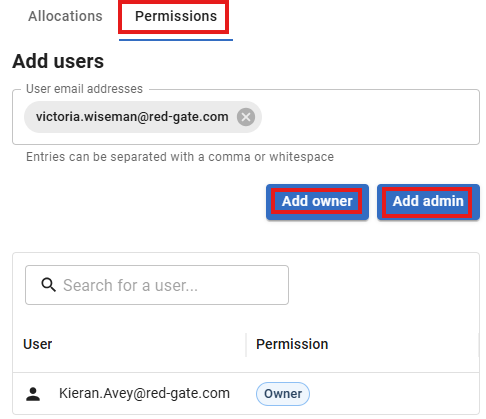486x419 pixels.
Task: Select the victoria.wiseman@red-gate.com chip
Action: click(132, 117)
